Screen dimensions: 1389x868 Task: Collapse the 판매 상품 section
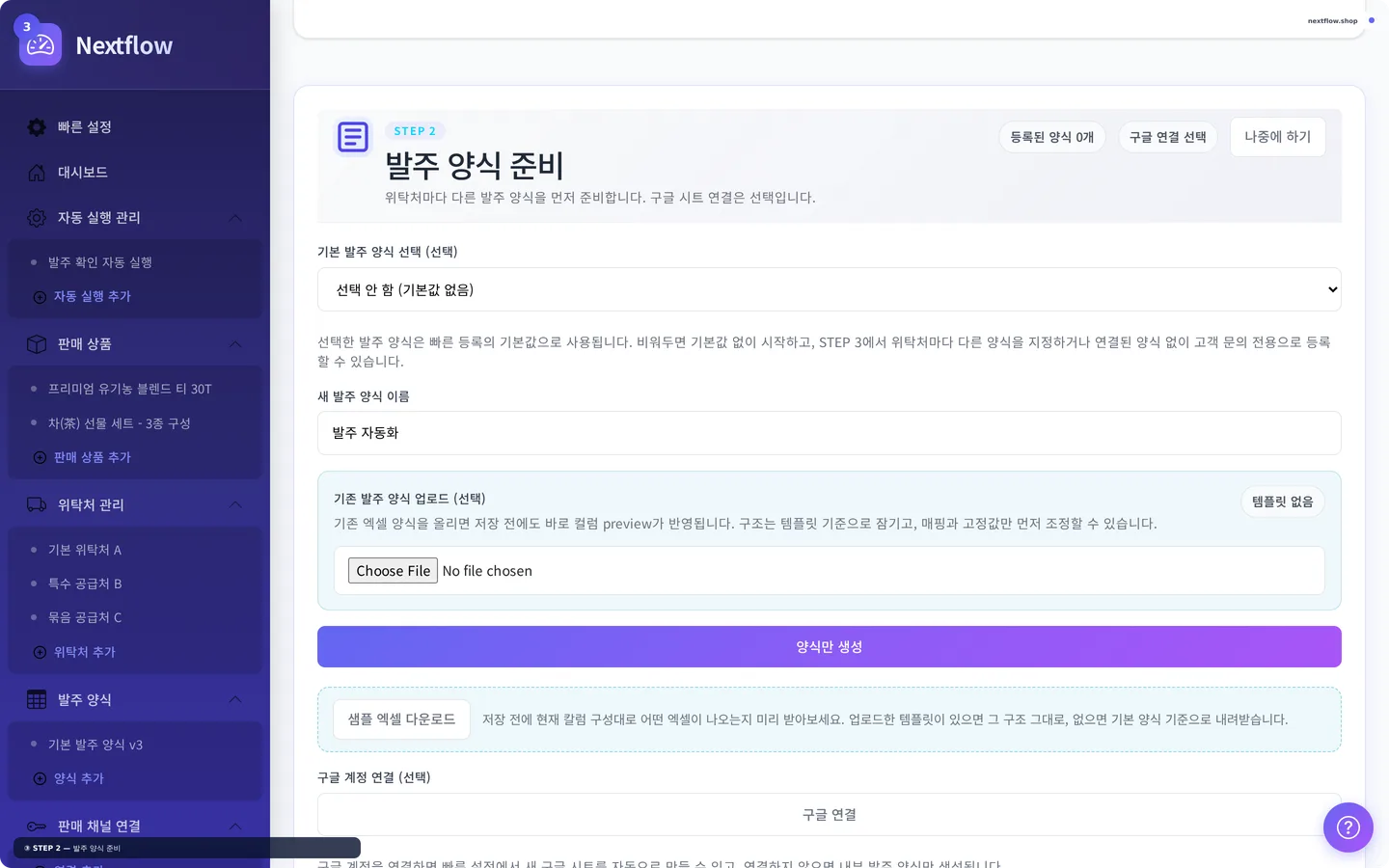coord(234,344)
